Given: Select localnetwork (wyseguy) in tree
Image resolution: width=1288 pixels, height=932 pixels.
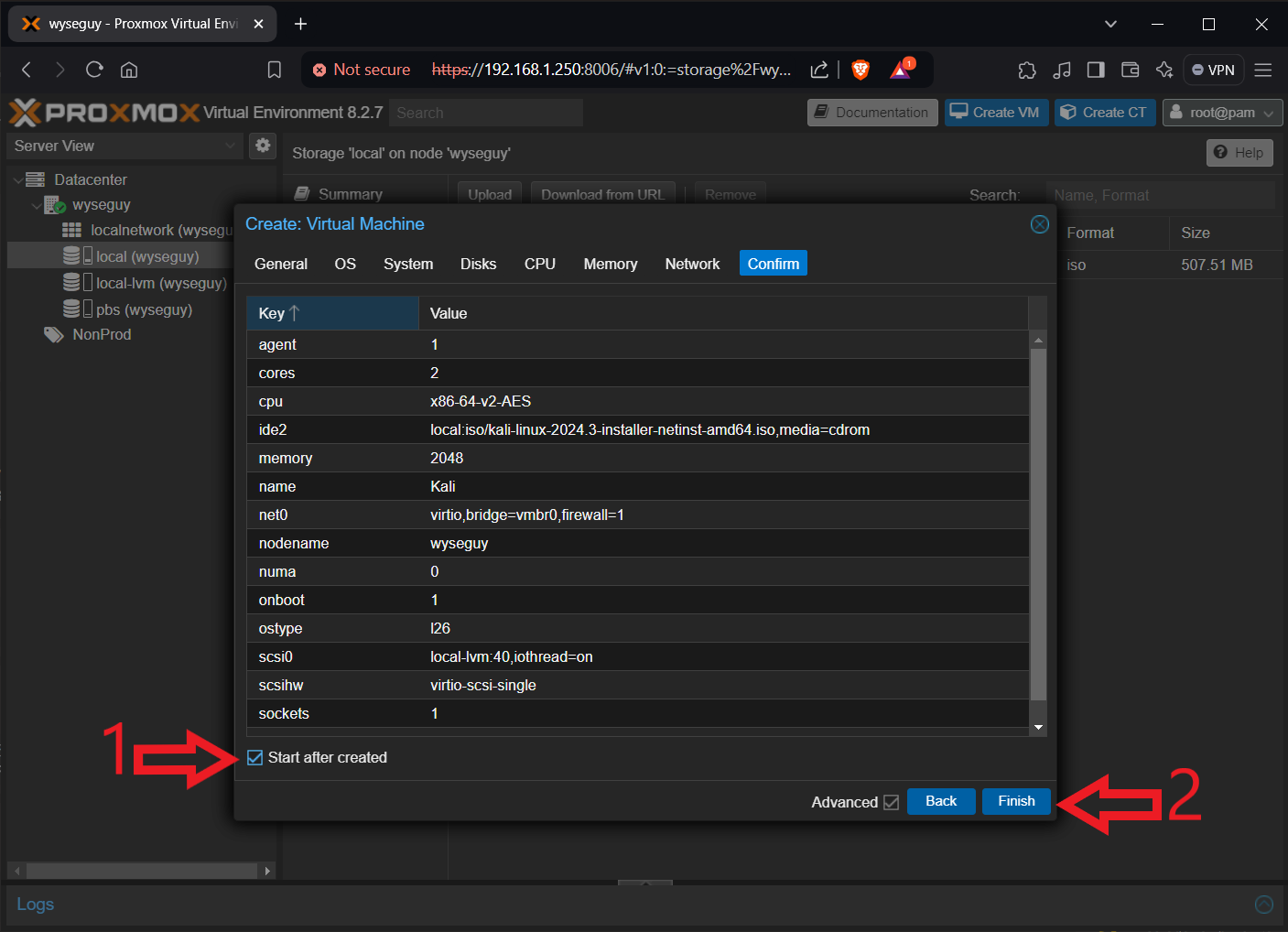Looking at the screenshot, I should (147, 230).
